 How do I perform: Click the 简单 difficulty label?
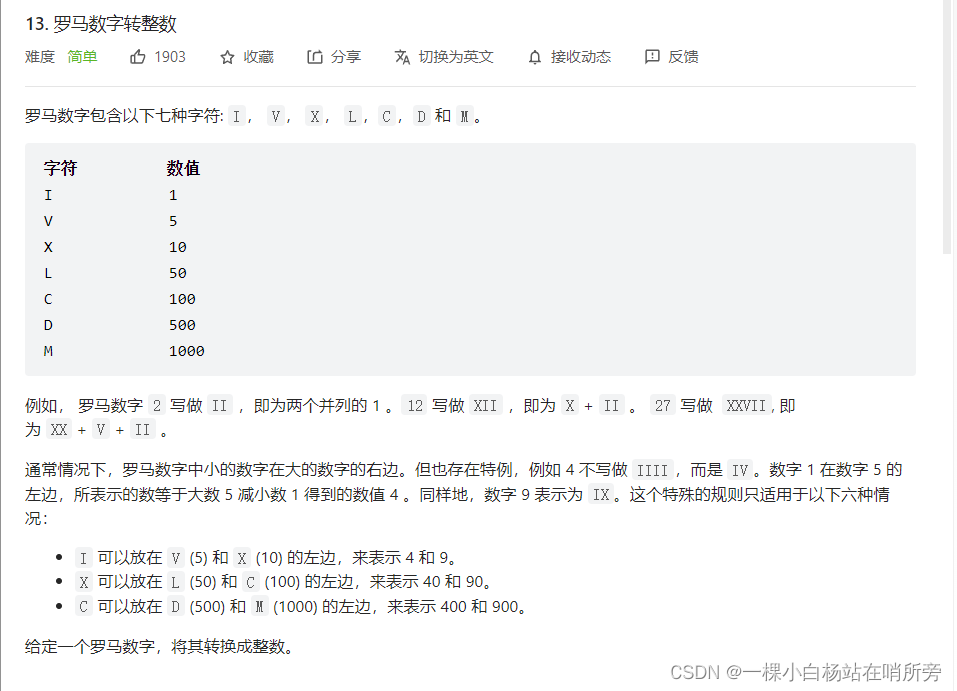tap(82, 57)
